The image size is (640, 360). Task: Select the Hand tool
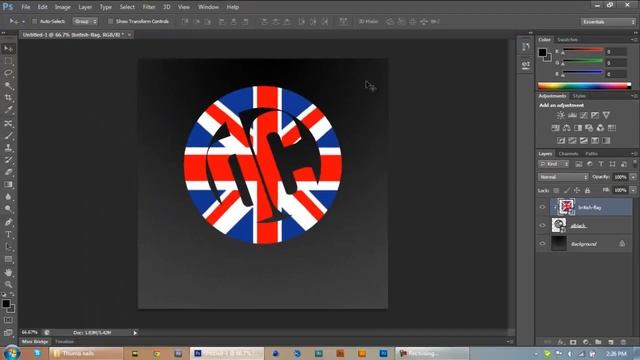8,272
